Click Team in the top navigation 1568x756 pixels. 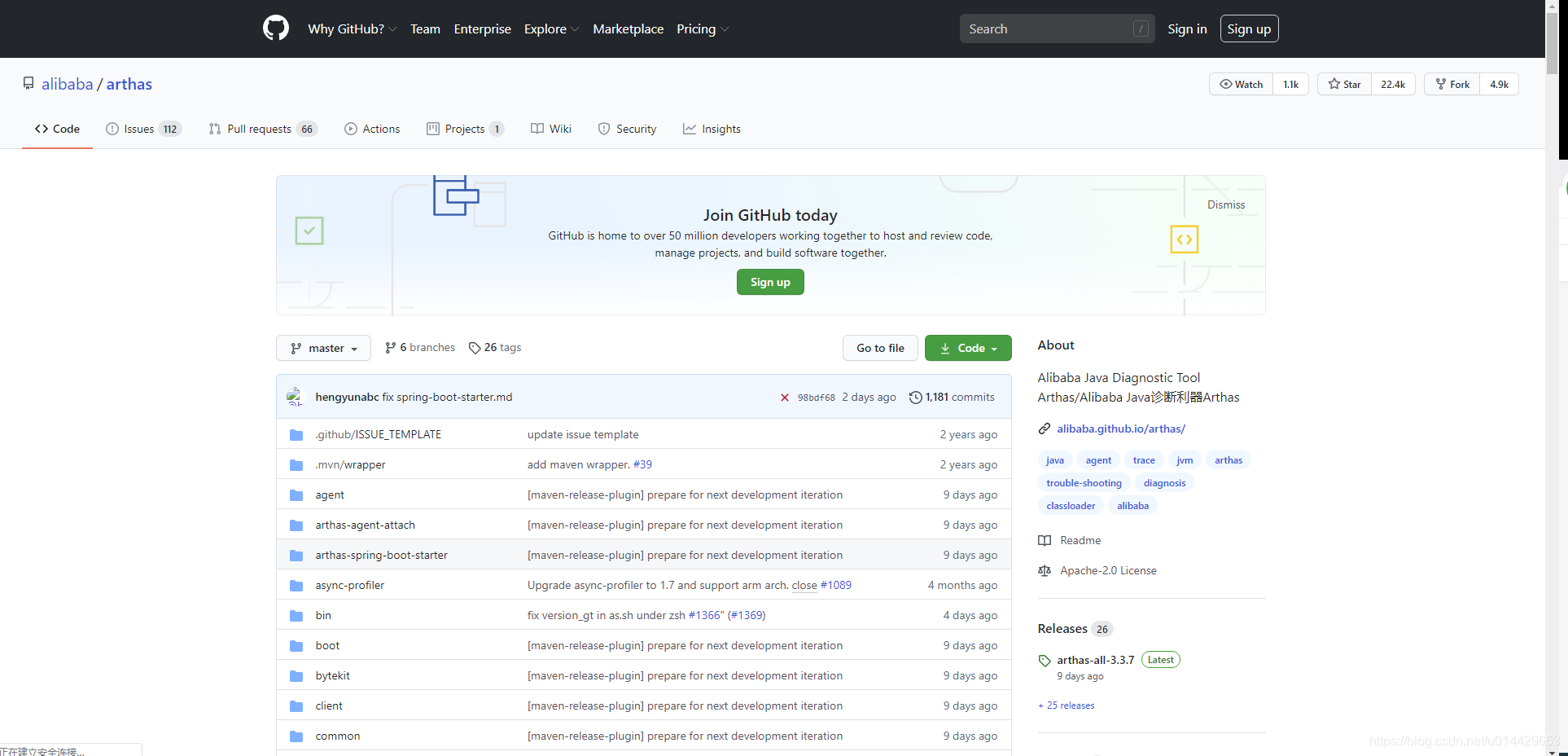(425, 29)
